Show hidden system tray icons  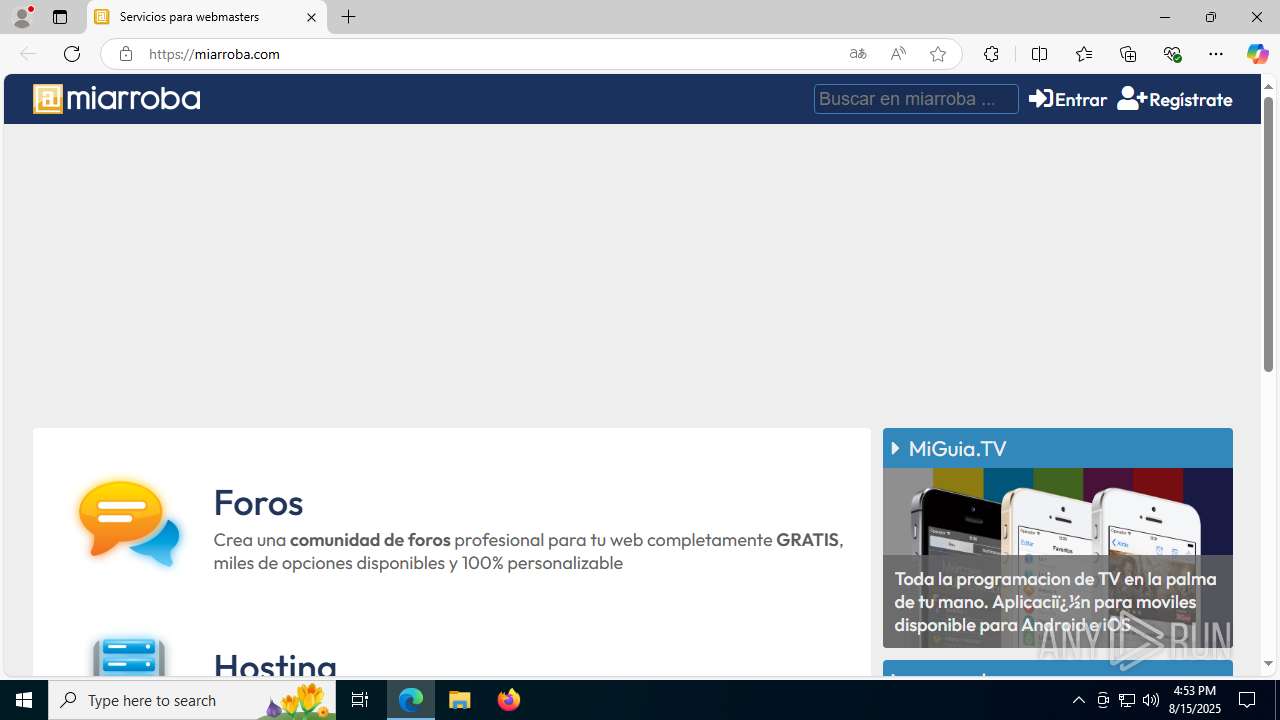[x=1078, y=700]
